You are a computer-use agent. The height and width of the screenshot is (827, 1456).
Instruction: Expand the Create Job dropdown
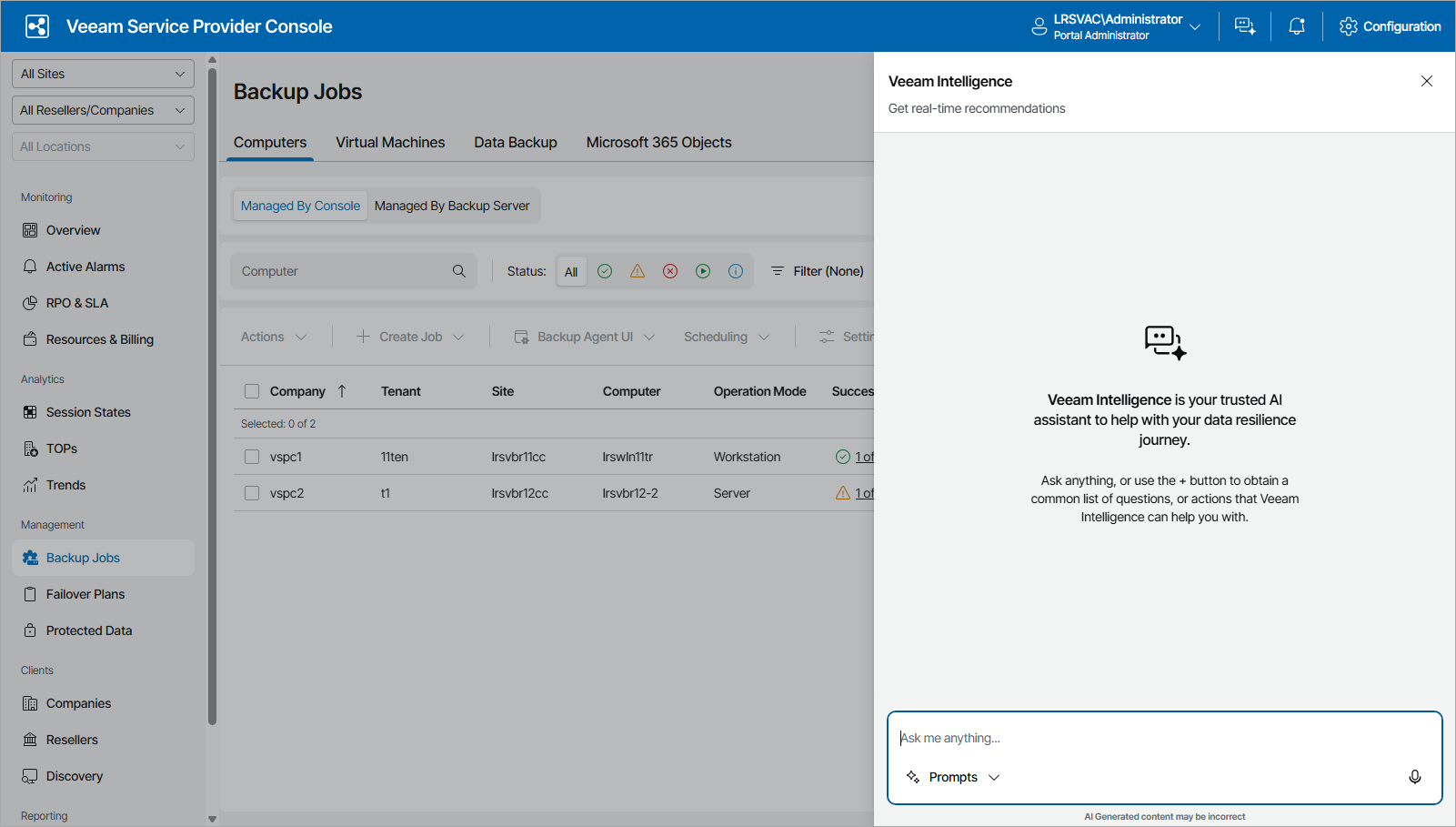(x=410, y=337)
